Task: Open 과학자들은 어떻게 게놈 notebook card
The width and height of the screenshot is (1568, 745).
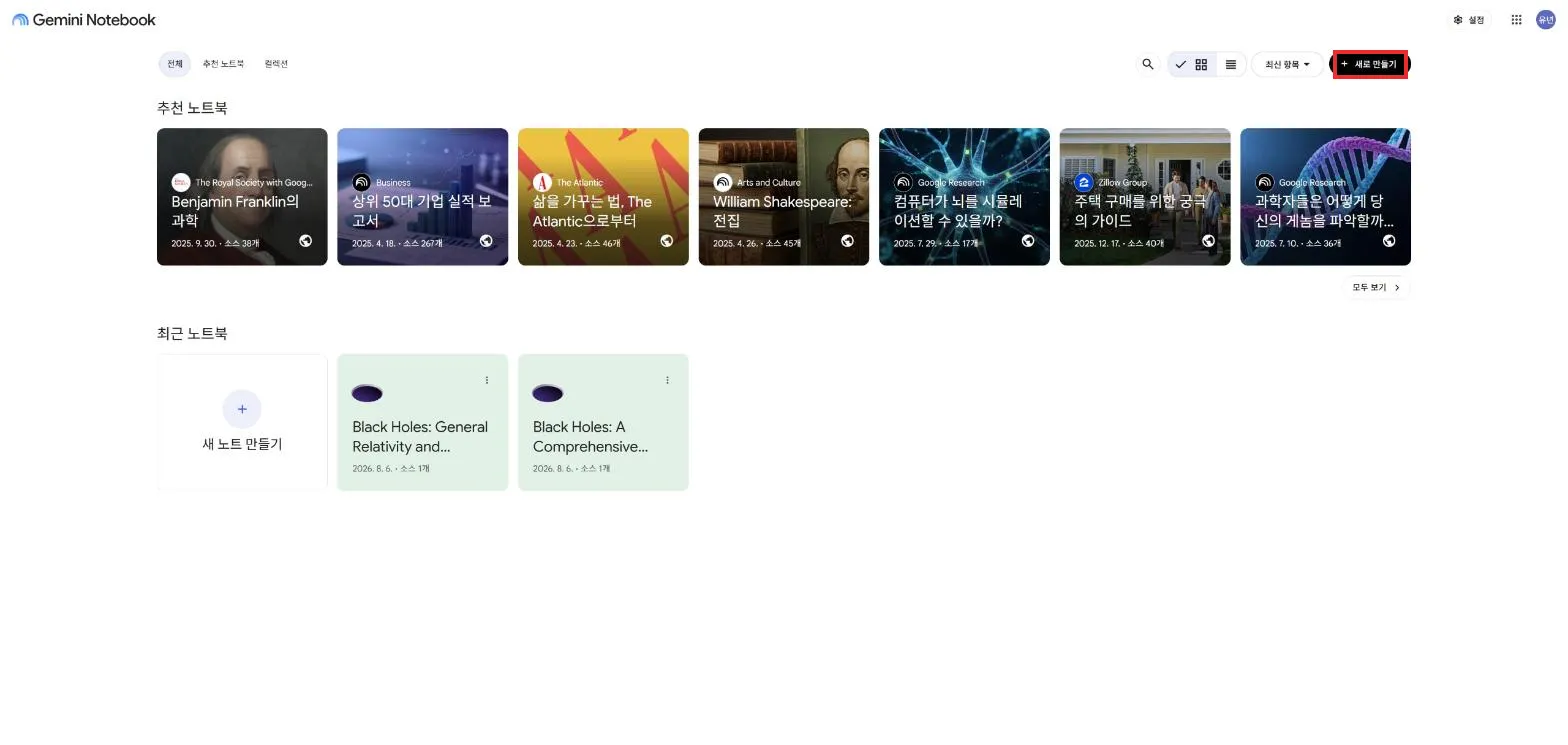Action: (1325, 197)
